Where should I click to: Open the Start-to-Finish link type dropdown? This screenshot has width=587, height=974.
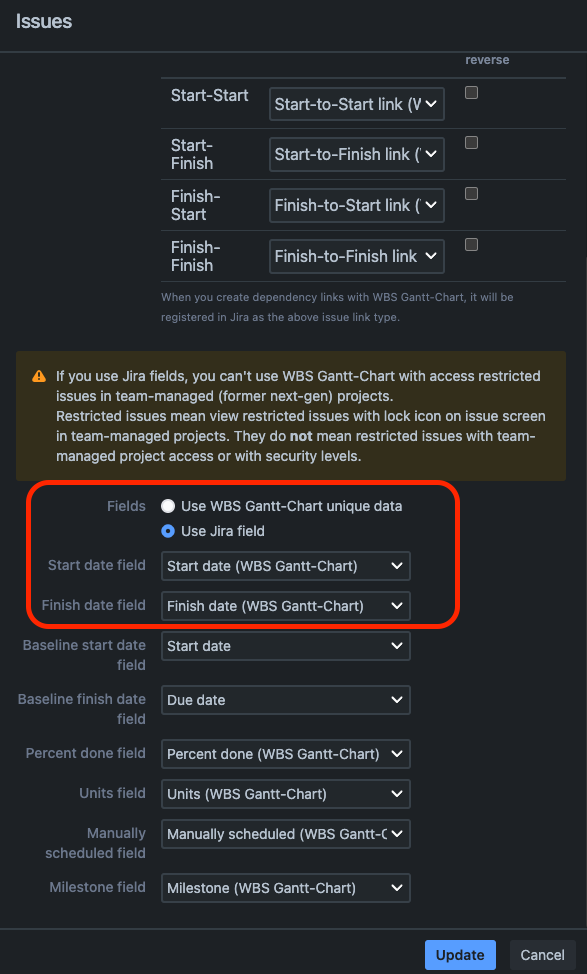tap(356, 154)
